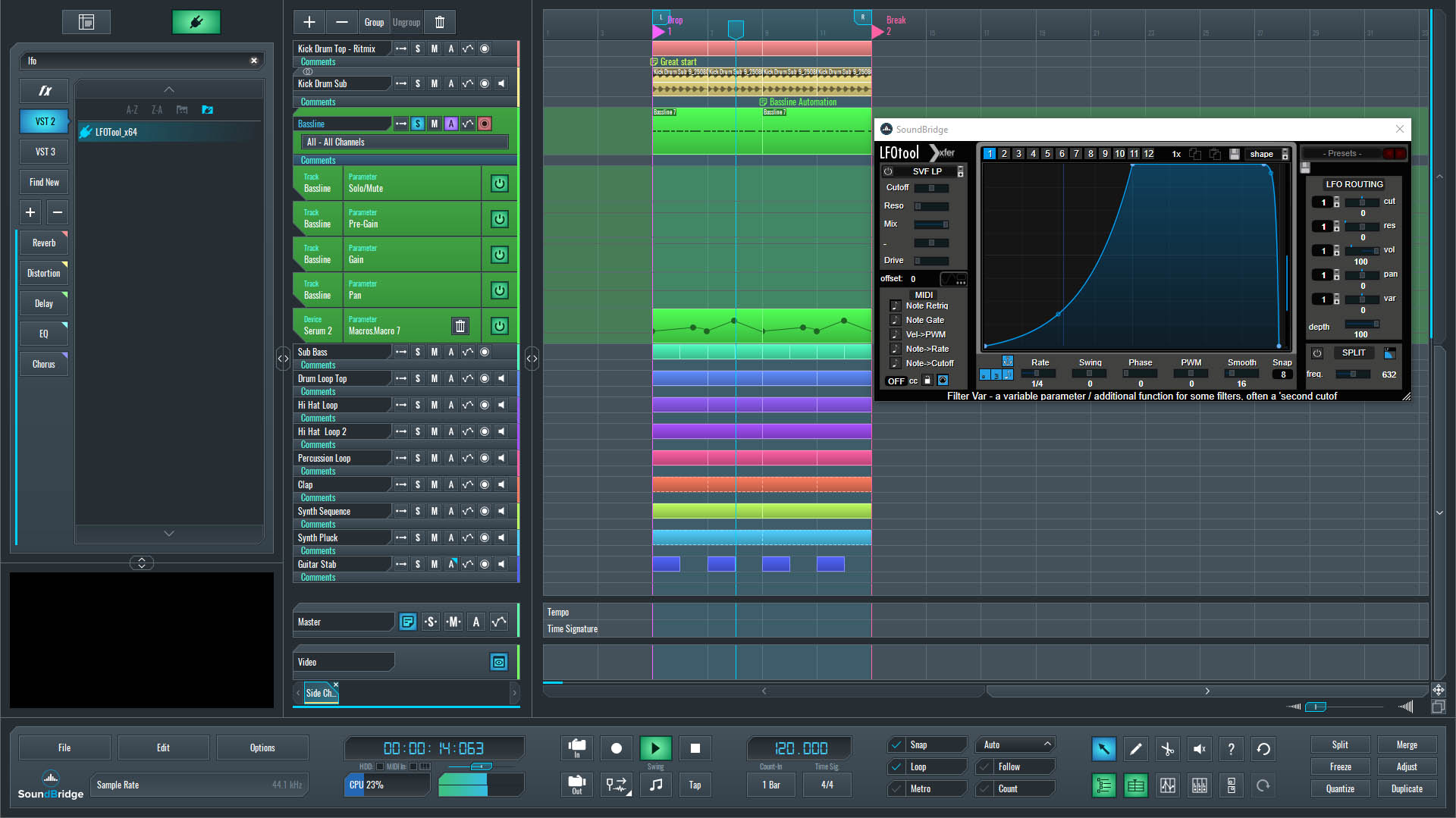
Task: Toggle the Loop checkbox
Action: click(896, 766)
